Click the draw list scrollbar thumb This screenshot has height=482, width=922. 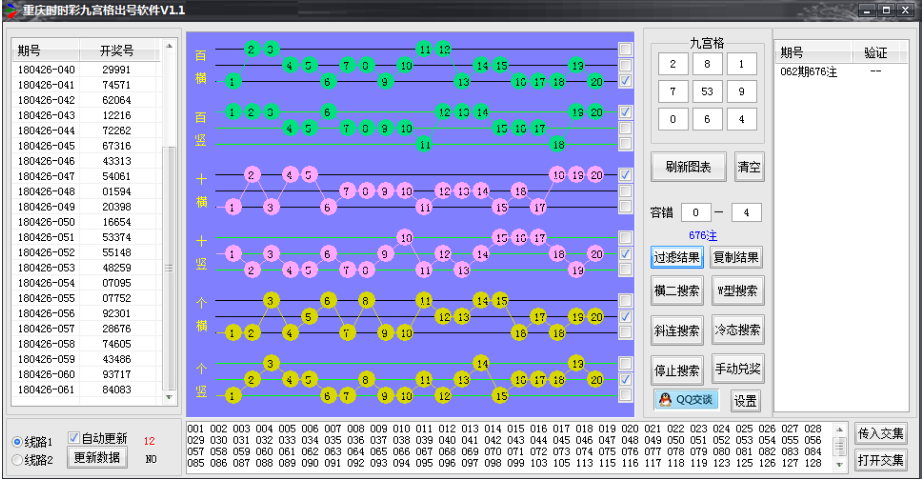click(x=169, y=267)
